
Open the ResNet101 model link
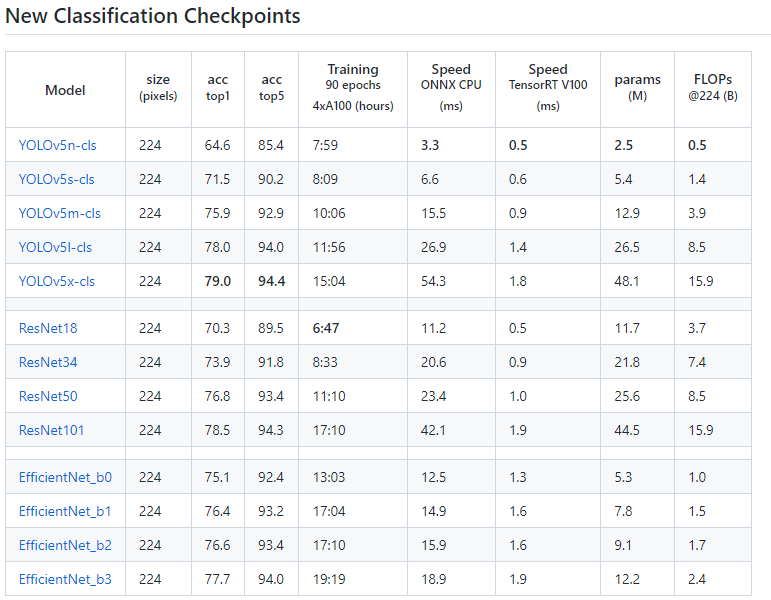click(52, 430)
